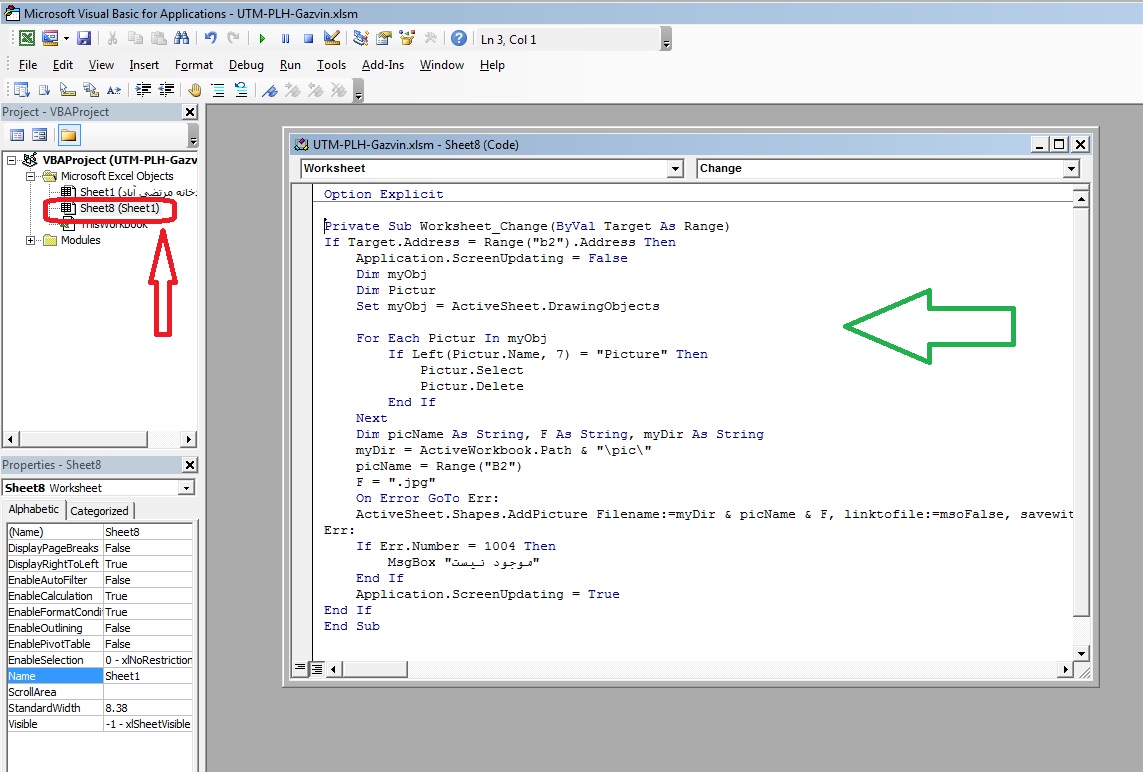Click the Break pause icon
1143x772 pixels.
point(285,39)
